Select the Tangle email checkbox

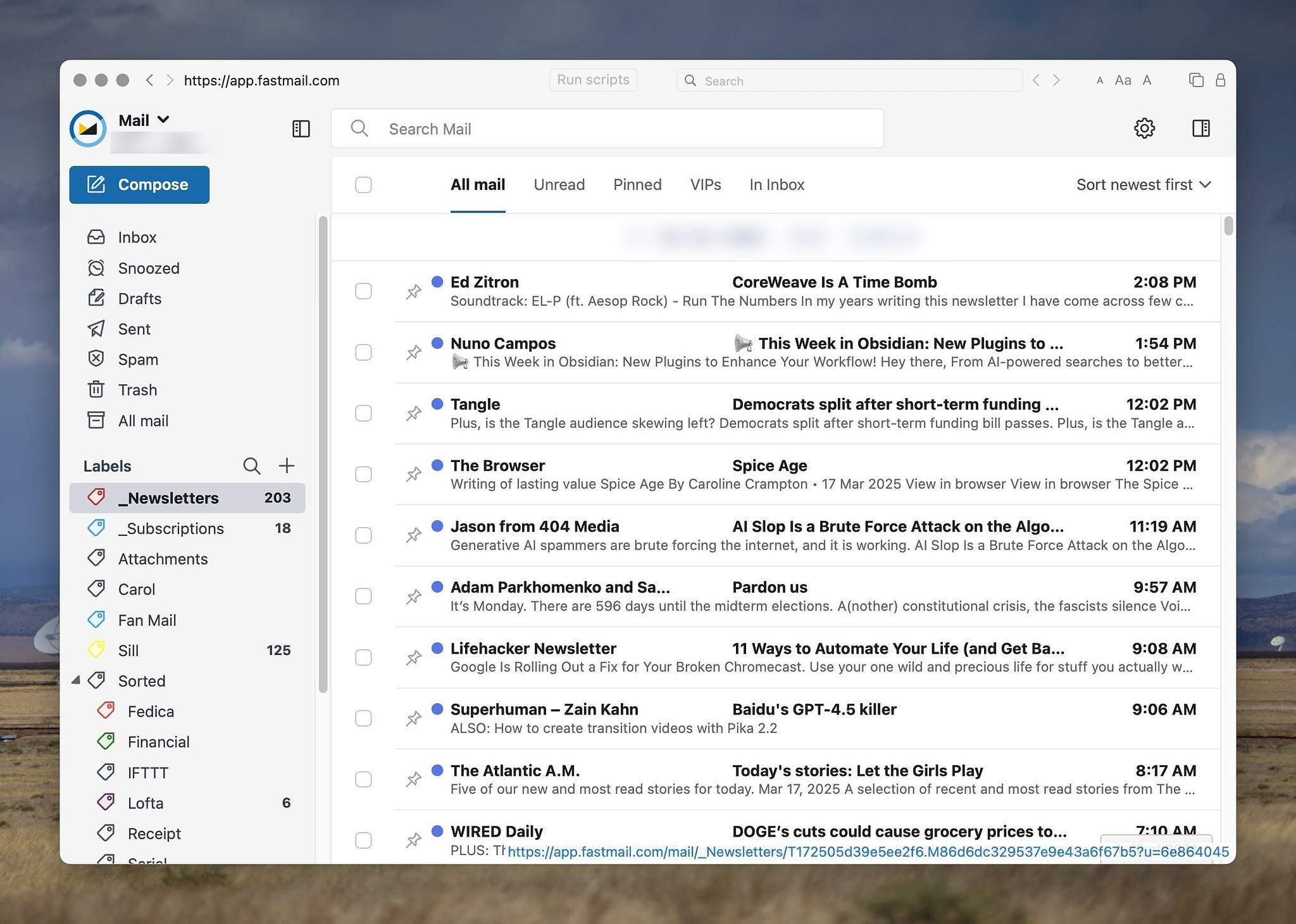363,413
